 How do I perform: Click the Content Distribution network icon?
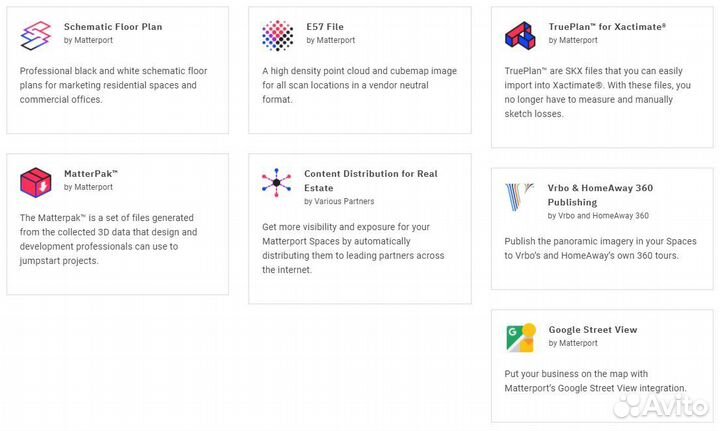click(x=277, y=181)
